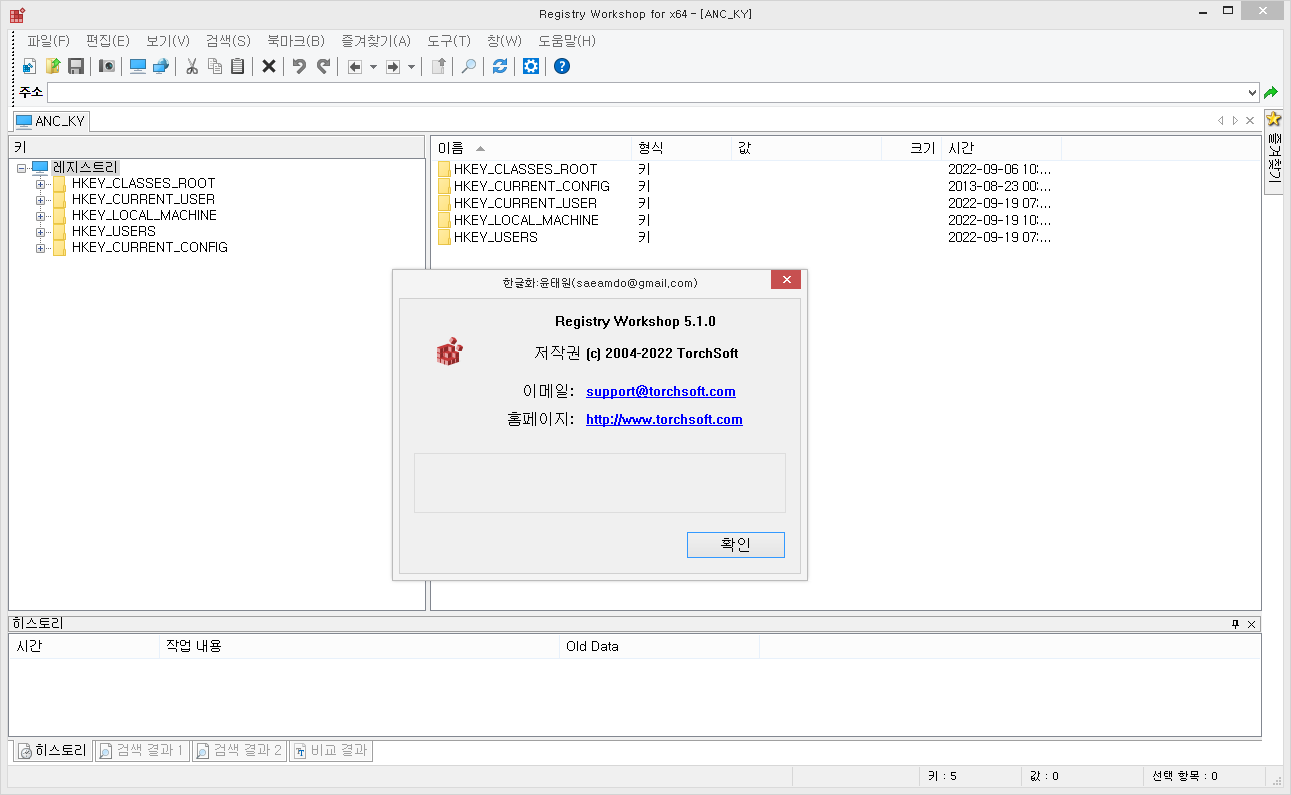Viewport: 1291px width, 795px height.
Task: Open the 보기(V) menu
Action: tap(168, 41)
